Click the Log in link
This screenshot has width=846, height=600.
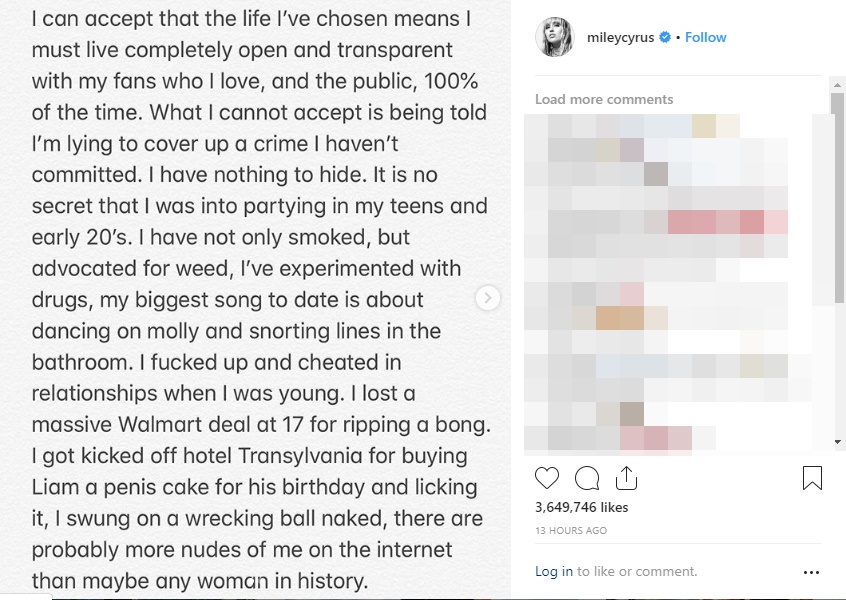tap(554, 572)
